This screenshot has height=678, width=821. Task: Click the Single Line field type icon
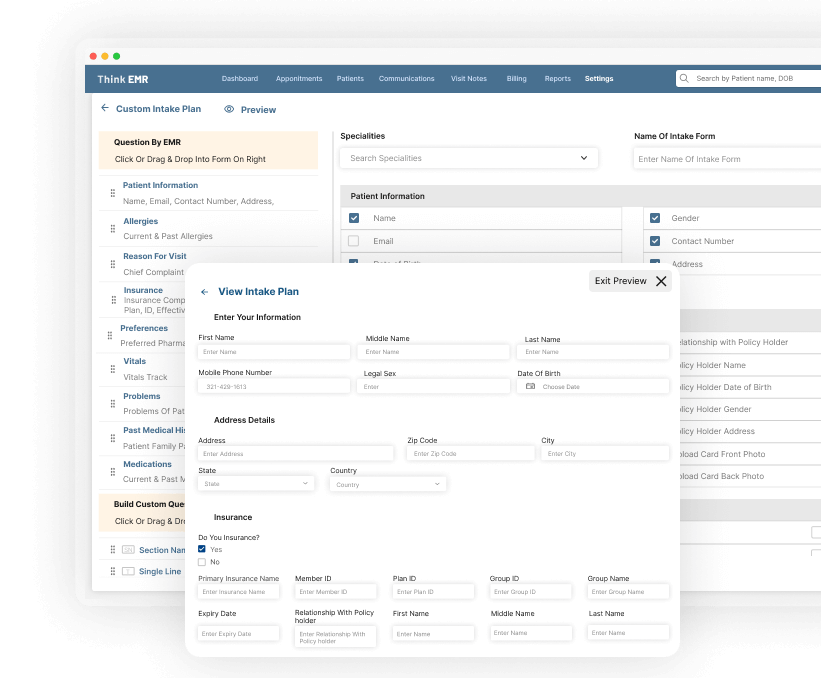128,571
